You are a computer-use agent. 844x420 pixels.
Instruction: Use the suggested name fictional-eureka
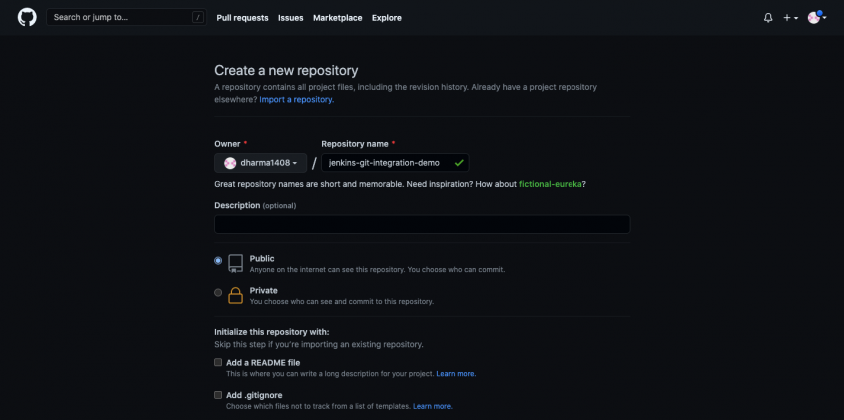550,184
